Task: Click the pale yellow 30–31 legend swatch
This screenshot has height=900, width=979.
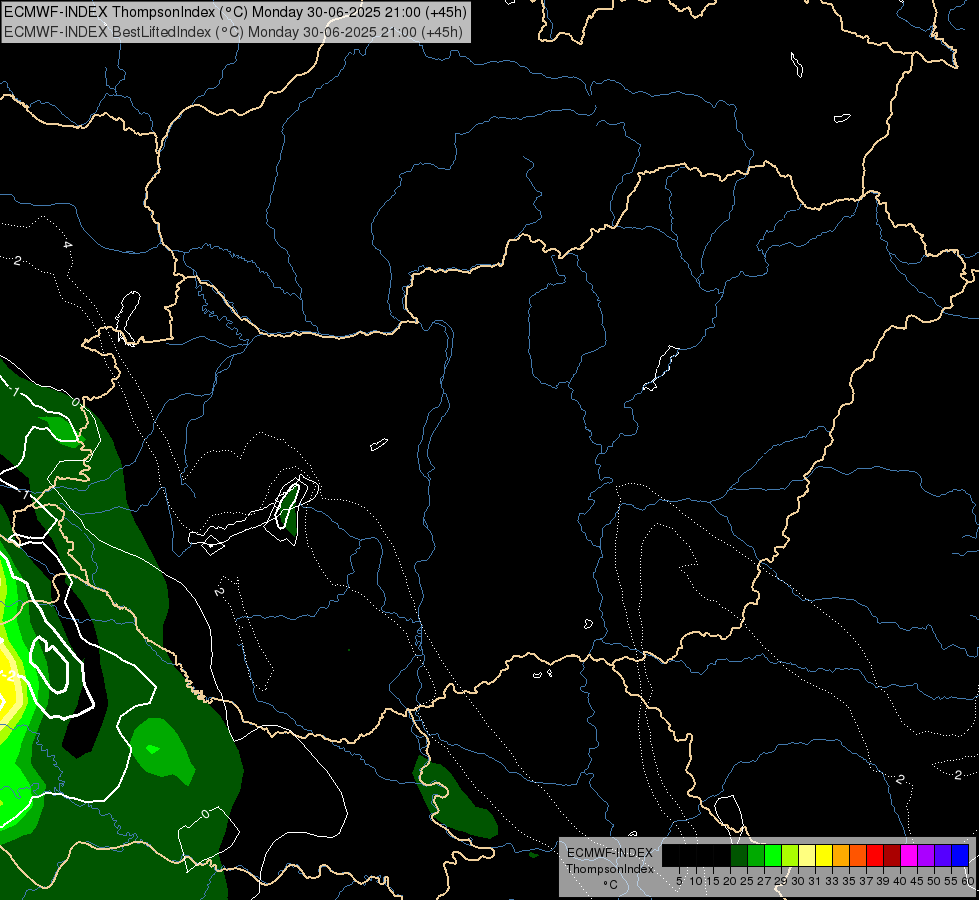Action: [807, 855]
